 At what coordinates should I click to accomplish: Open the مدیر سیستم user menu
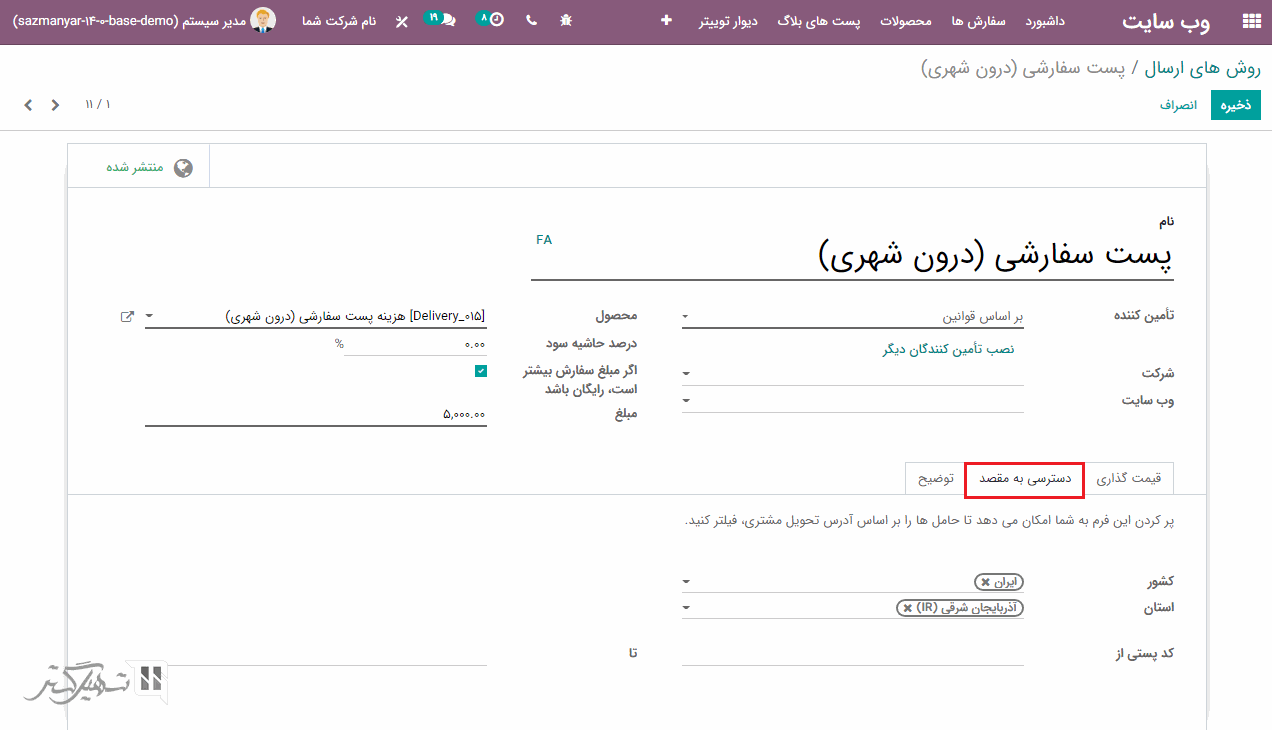pyautogui.click(x=144, y=21)
